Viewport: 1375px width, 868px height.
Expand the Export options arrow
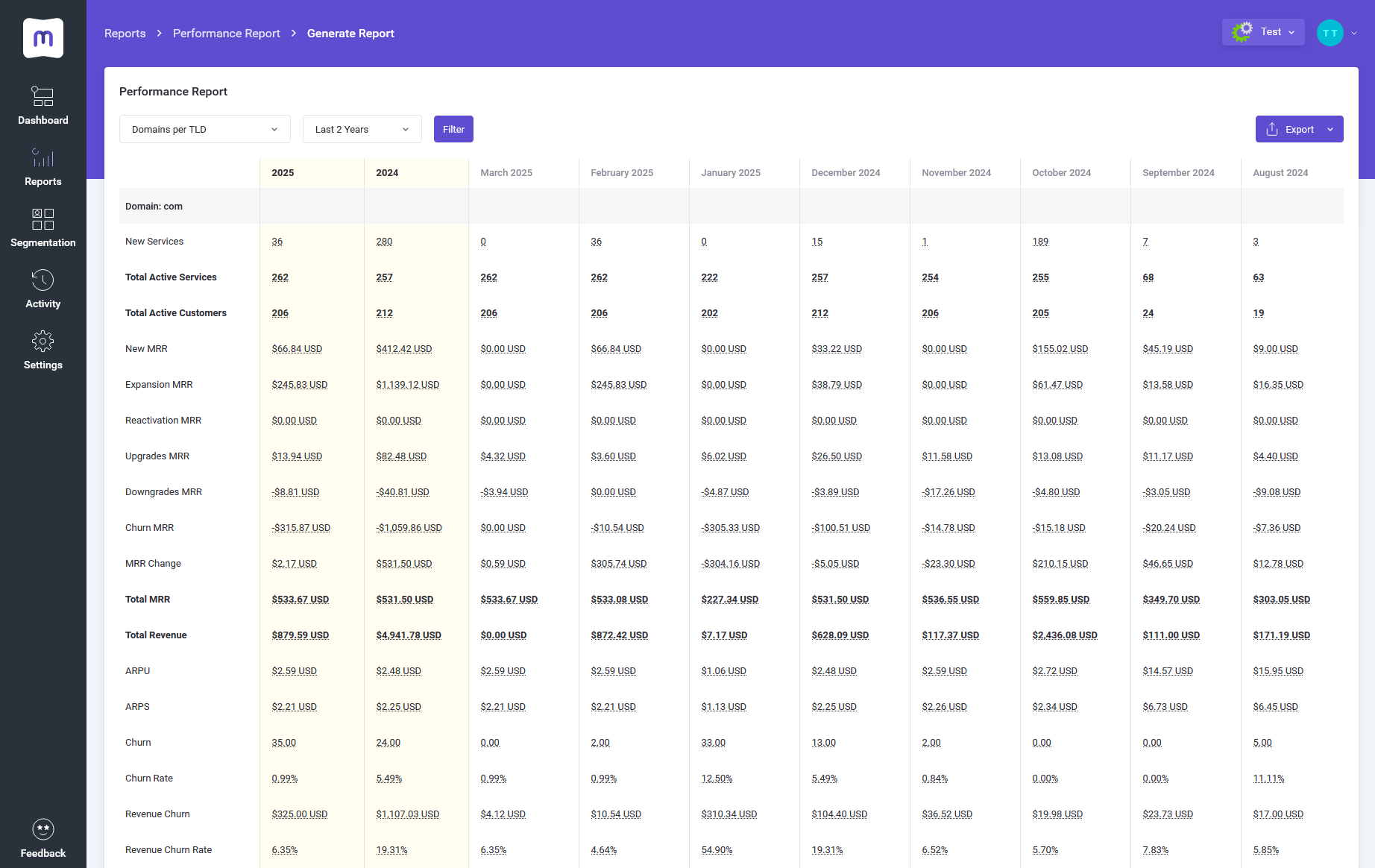1330,129
